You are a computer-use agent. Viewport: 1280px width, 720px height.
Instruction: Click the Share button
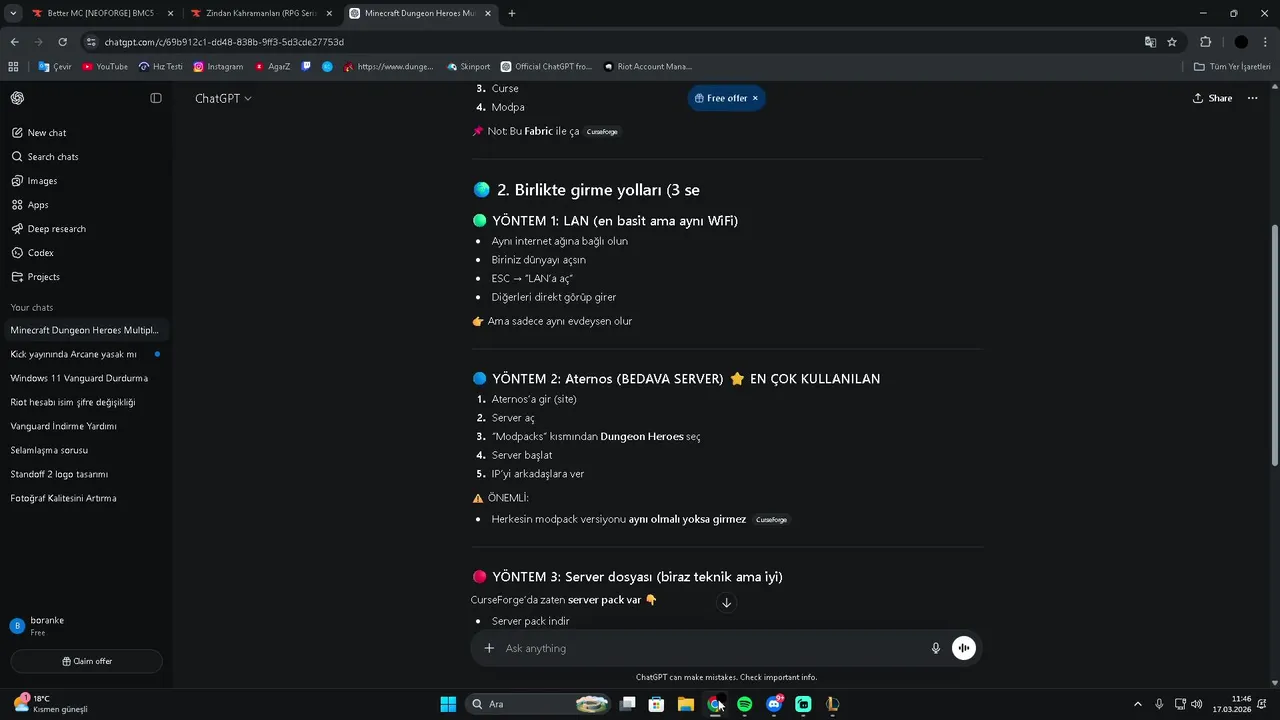[x=1212, y=98]
